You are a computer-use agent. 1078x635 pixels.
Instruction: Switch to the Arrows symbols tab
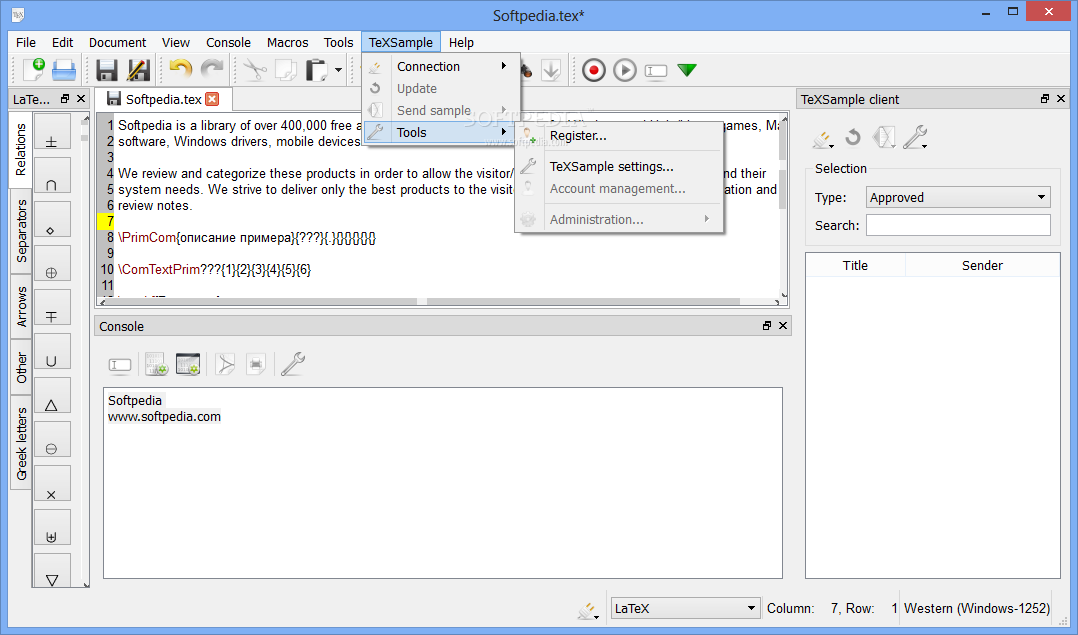[21, 307]
